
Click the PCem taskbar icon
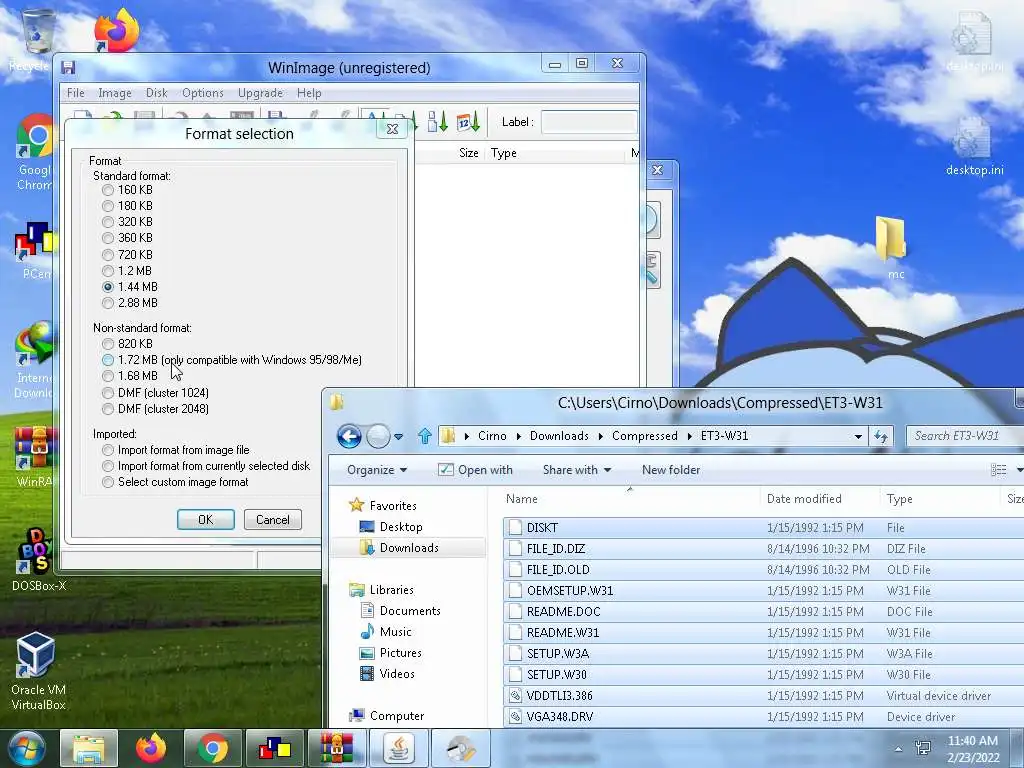(274, 748)
